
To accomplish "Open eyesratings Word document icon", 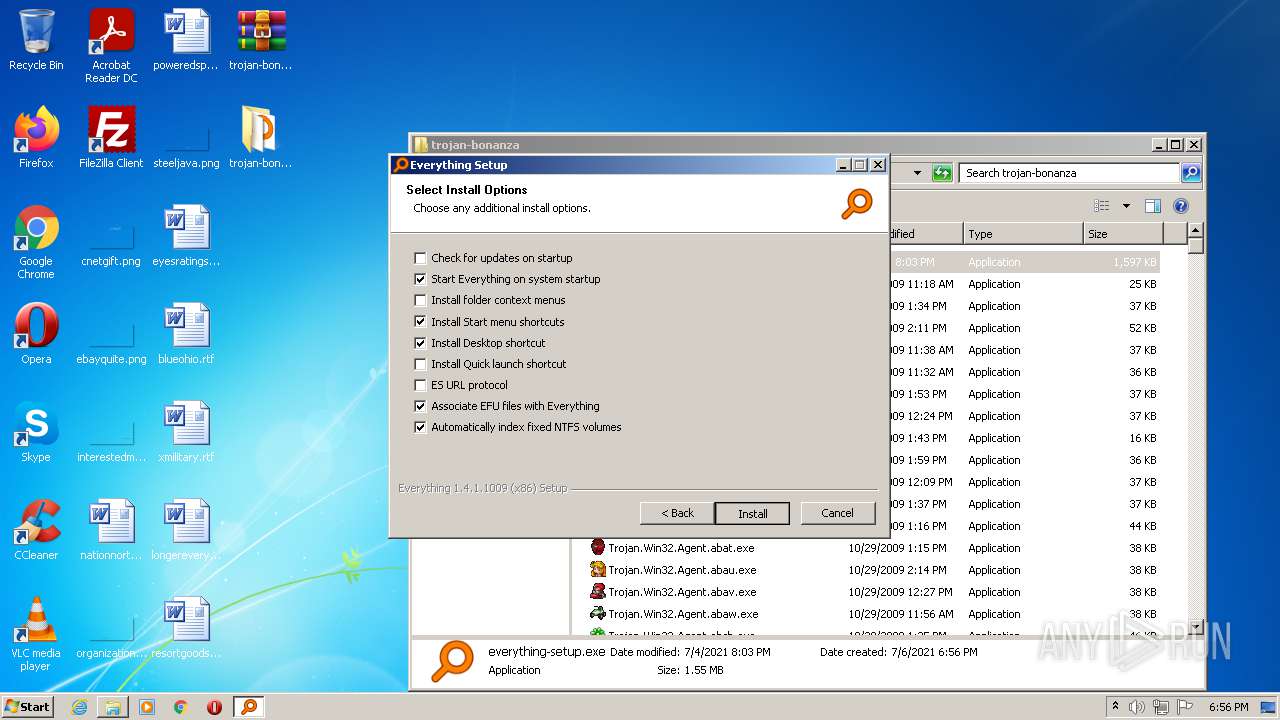I will pyautogui.click(x=186, y=236).
